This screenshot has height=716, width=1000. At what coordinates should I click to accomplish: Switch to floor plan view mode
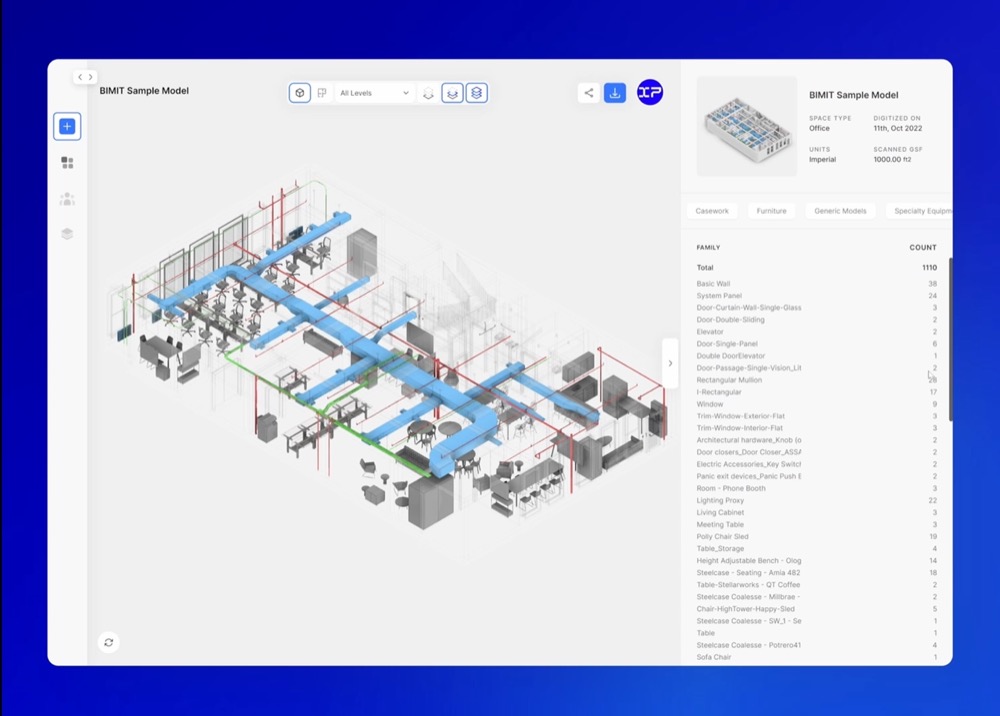(322, 93)
